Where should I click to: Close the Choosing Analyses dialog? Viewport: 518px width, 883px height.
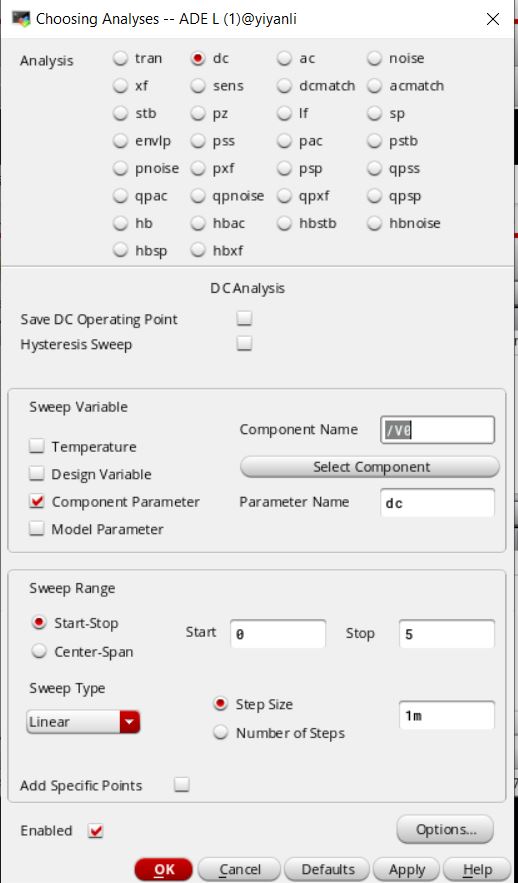[493, 19]
